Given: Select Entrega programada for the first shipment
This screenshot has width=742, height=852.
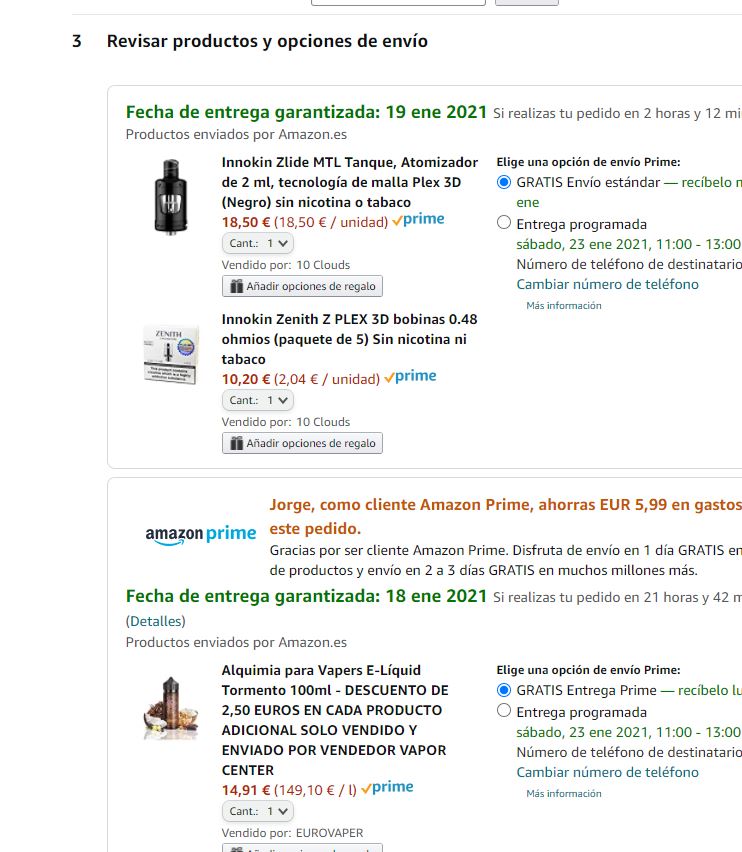Looking at the screenshot, I should pos(504,223).
